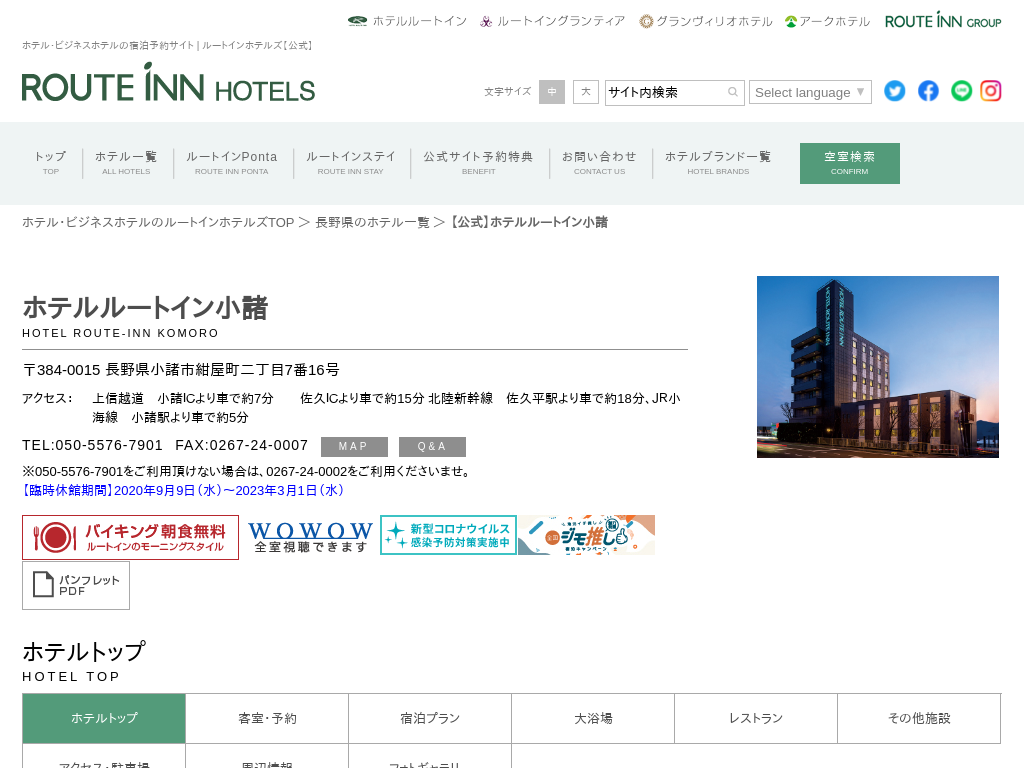The image size is (1024, 768).
Task: Open the WOWOW 全室視聴できます banner
Action: tap(310, 537)
